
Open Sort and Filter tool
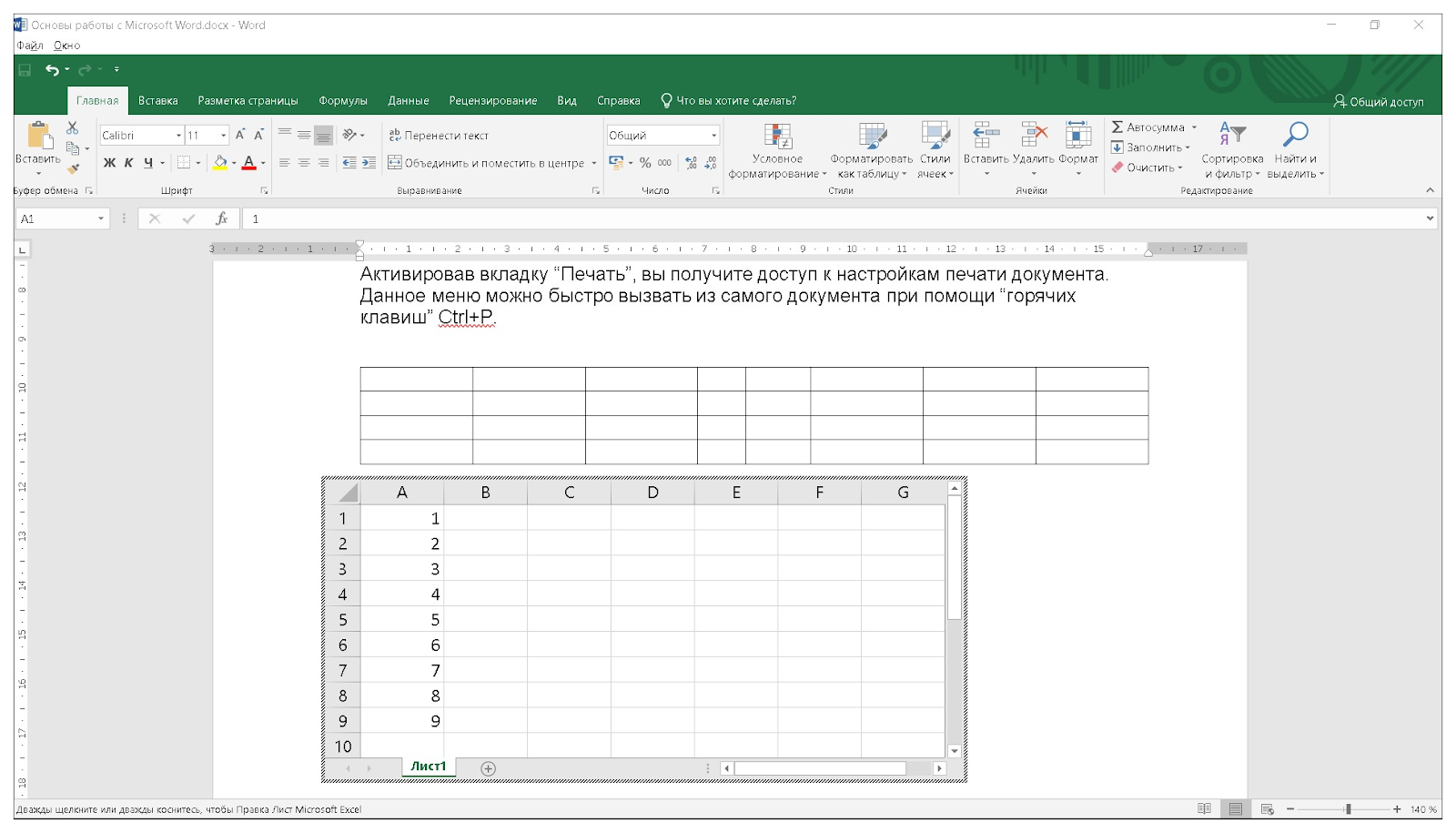[x=1232, y=135]
